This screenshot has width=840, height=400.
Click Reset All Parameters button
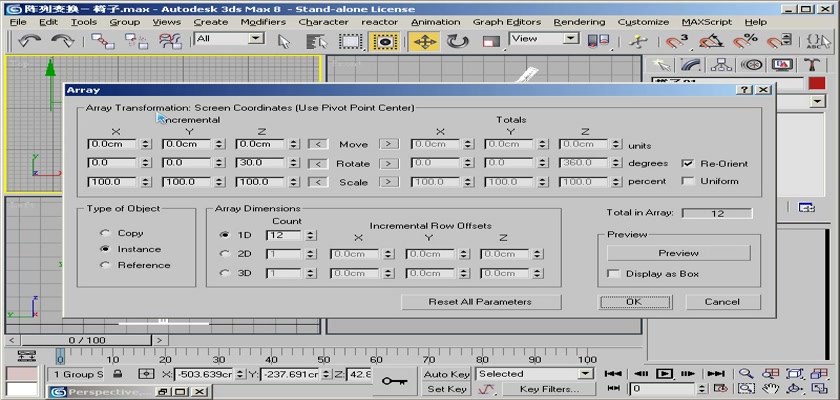tap(480, 302)
